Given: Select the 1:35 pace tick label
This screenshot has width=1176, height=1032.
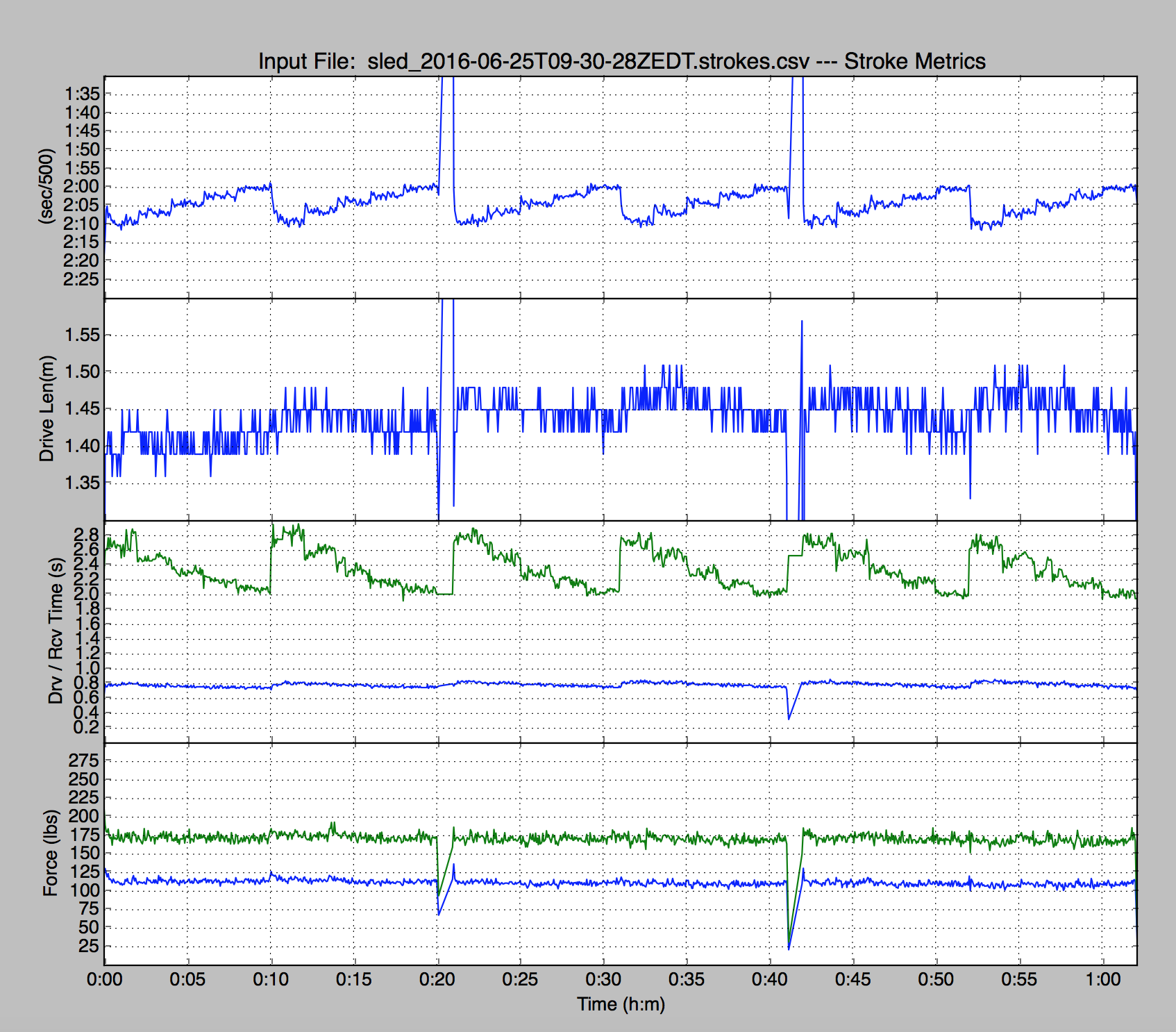Looking at the screenshot, I should (x=82, y=94).
